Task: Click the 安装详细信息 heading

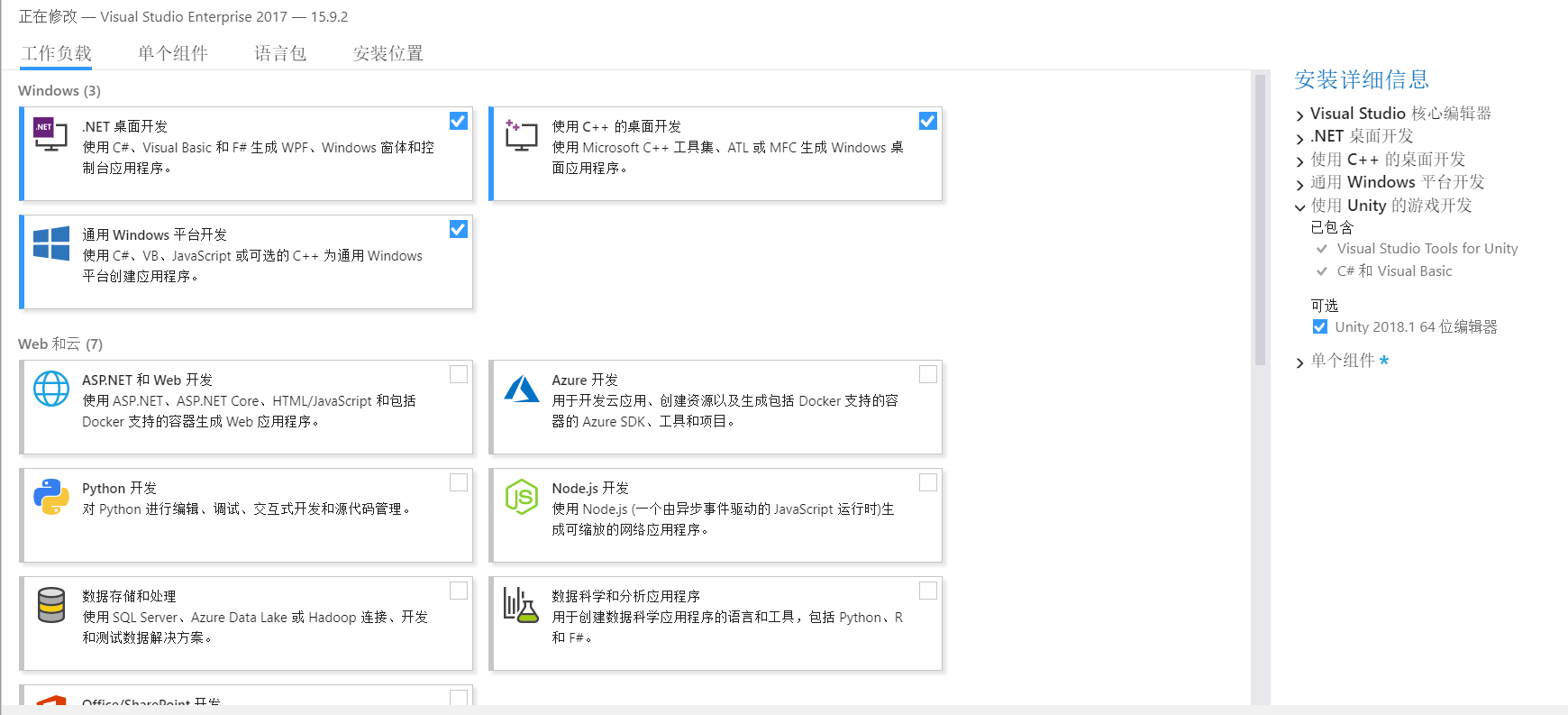Action: click(x=1362, y=79)
